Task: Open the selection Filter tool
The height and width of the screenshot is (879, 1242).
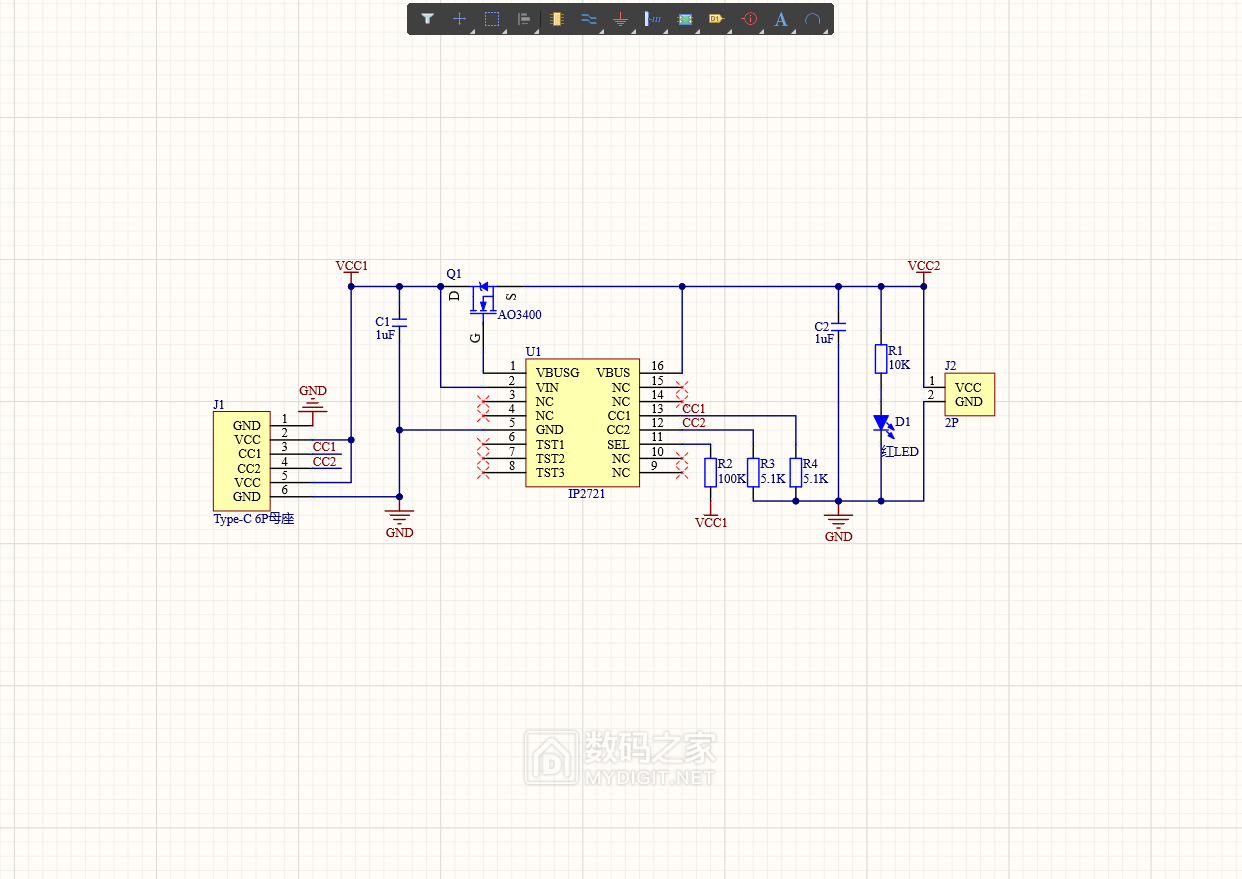Action: pyautogui.click(x=427, y=19)
